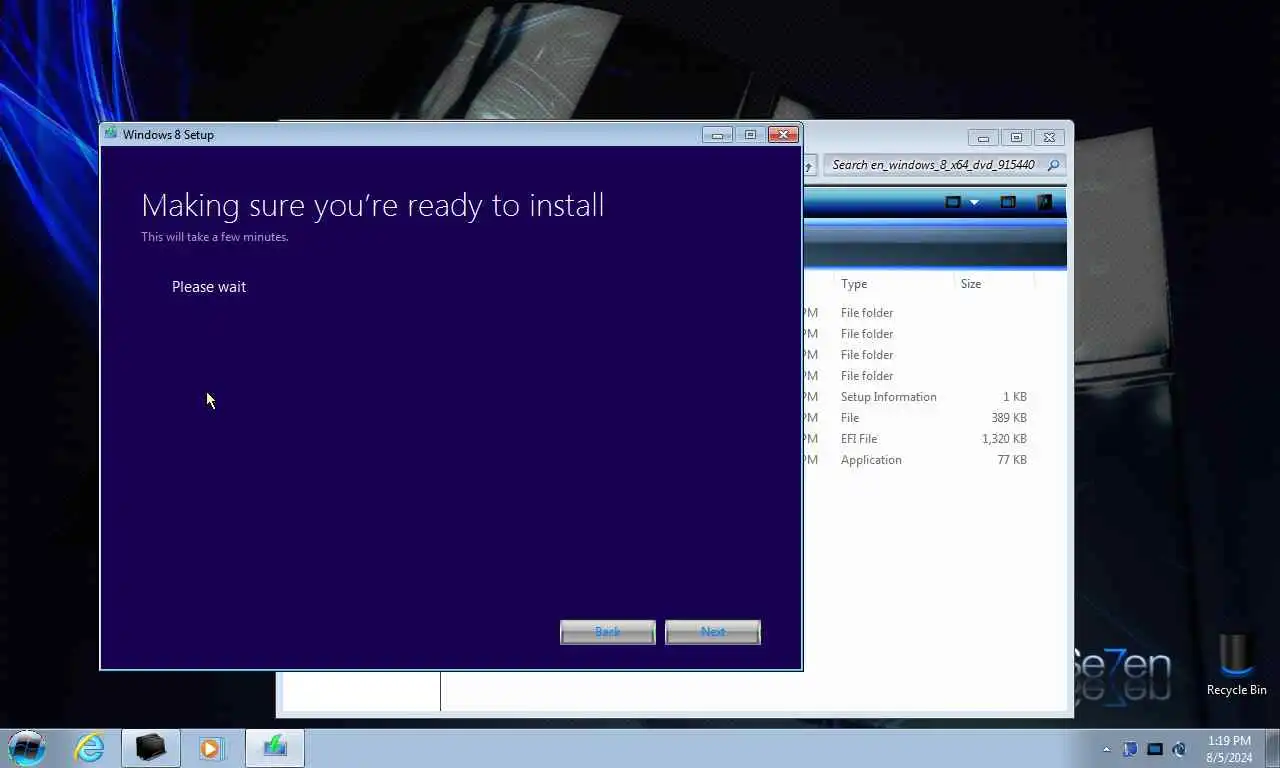This screenshot has height=768, width=1280.
Task: Click the Action Center flag tray icon
Action: pos(1130,749)
